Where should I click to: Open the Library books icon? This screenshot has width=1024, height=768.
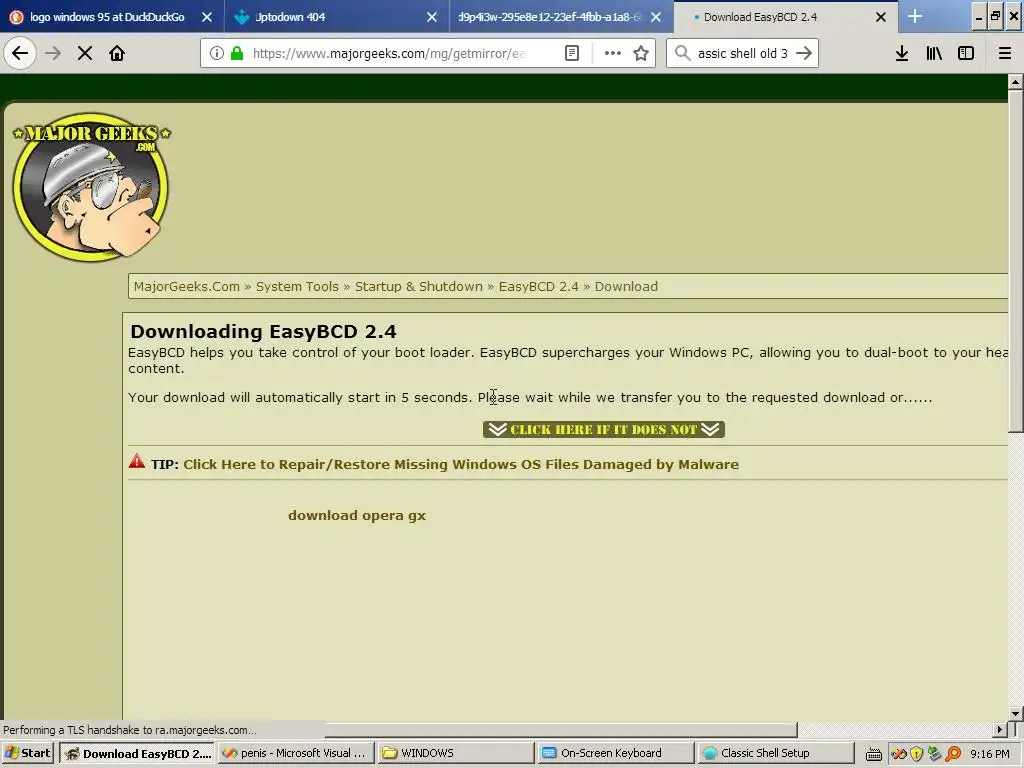[x=934, y=53]
